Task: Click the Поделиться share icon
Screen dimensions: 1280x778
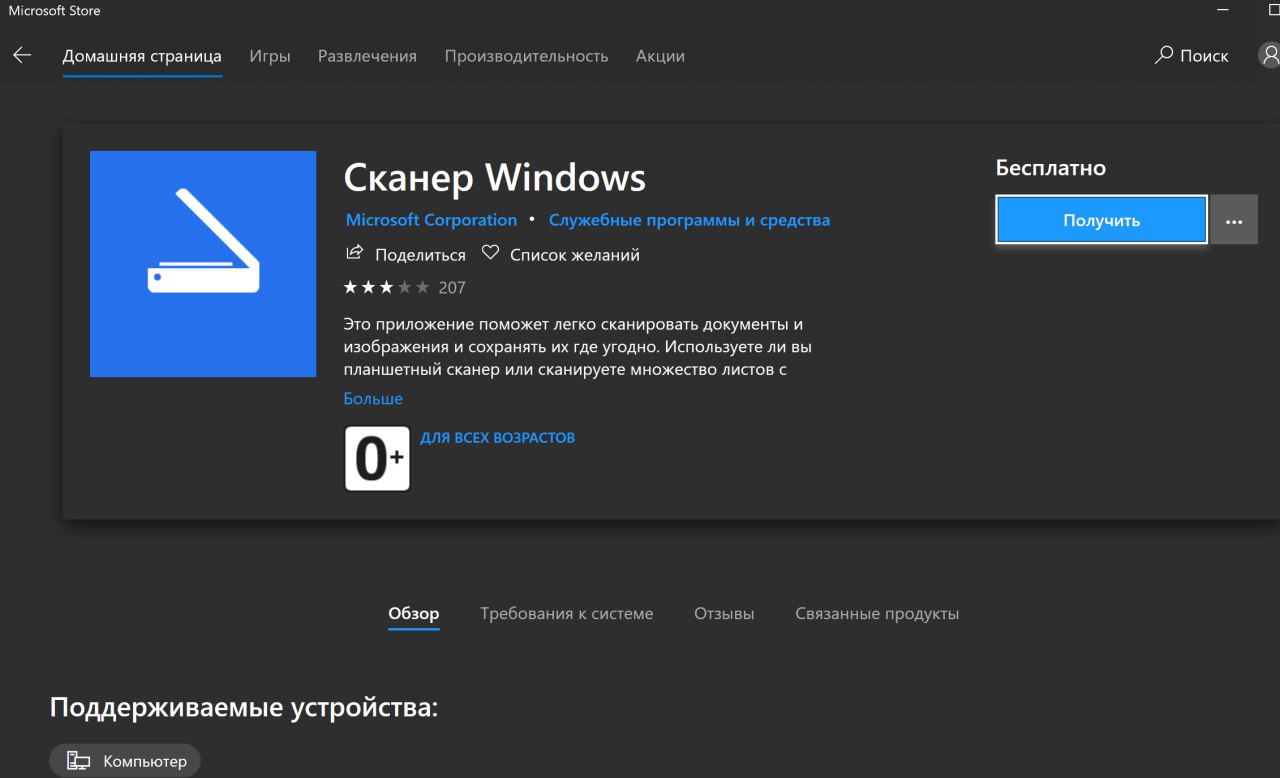Action: click(x=354, y=254)
